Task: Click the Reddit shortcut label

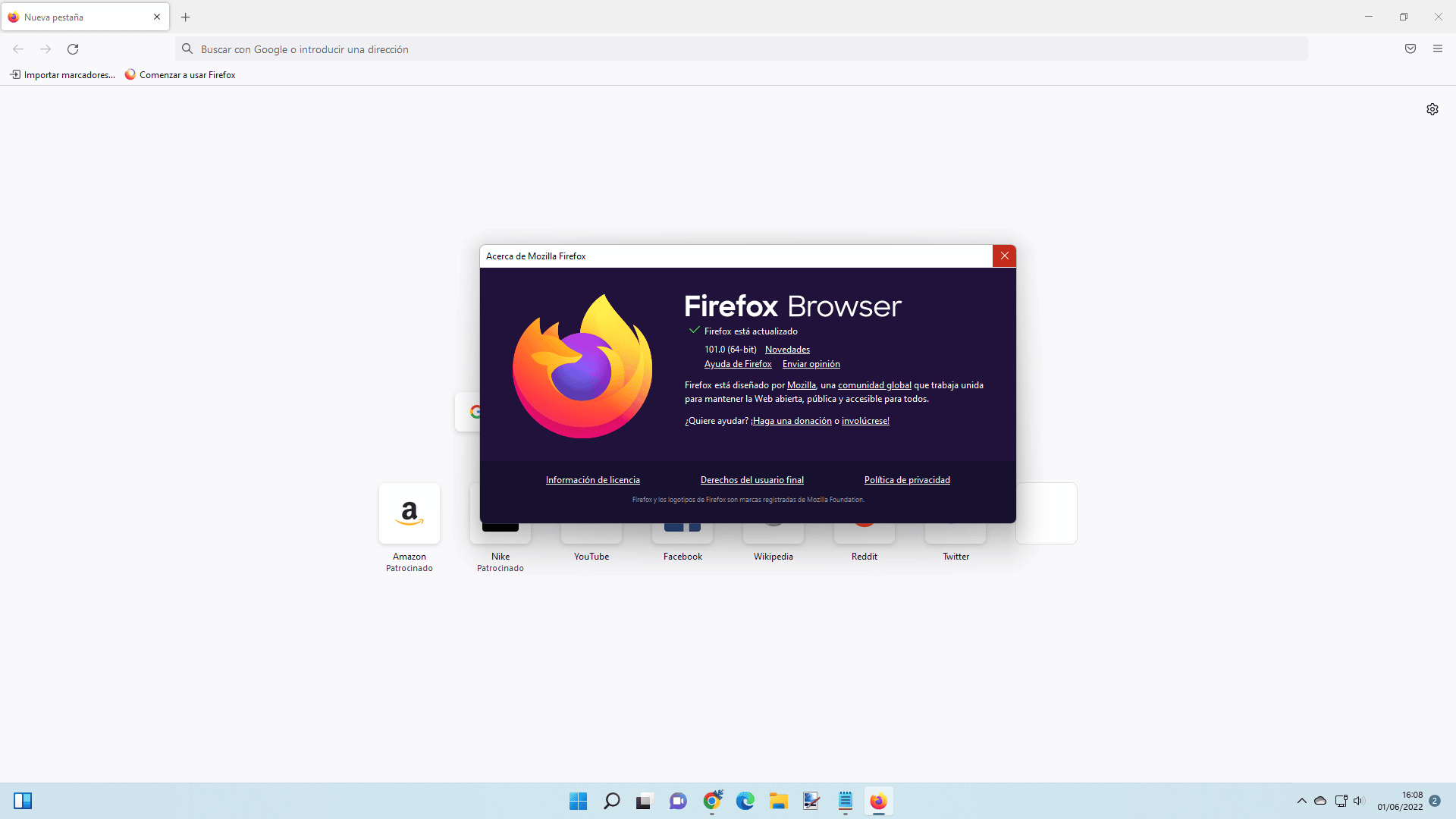Action: pyautogui.click(x=864, y=557)
